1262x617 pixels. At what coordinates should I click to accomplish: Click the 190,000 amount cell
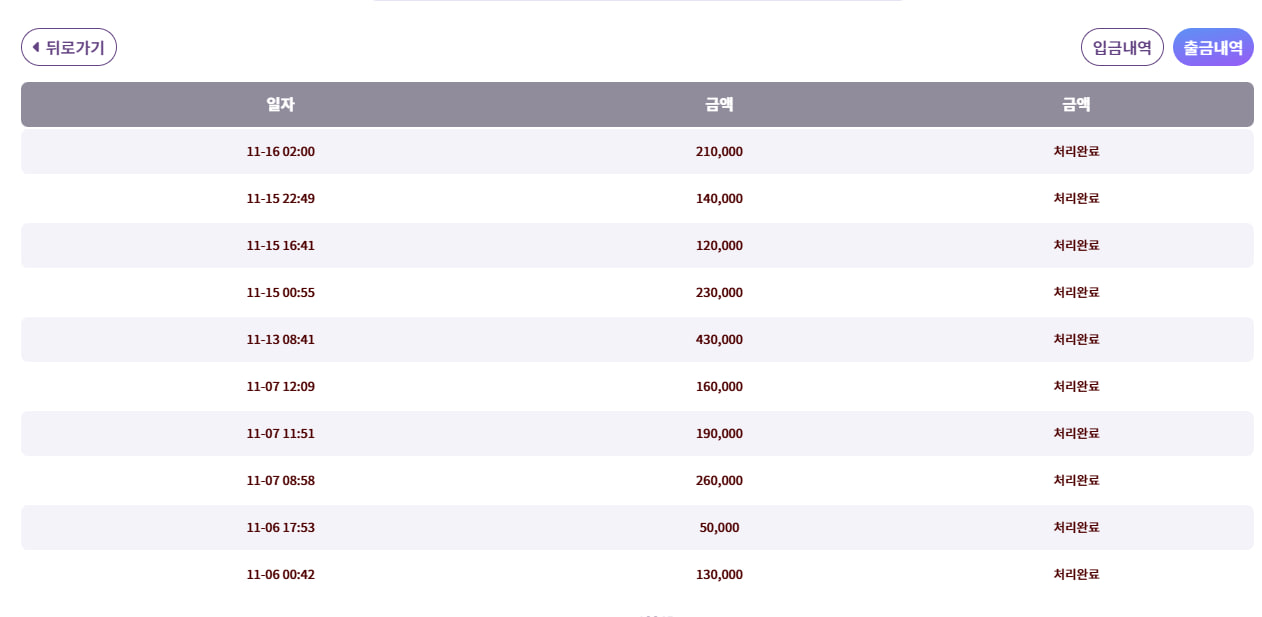pyautogui.click(x=719, y=434)
